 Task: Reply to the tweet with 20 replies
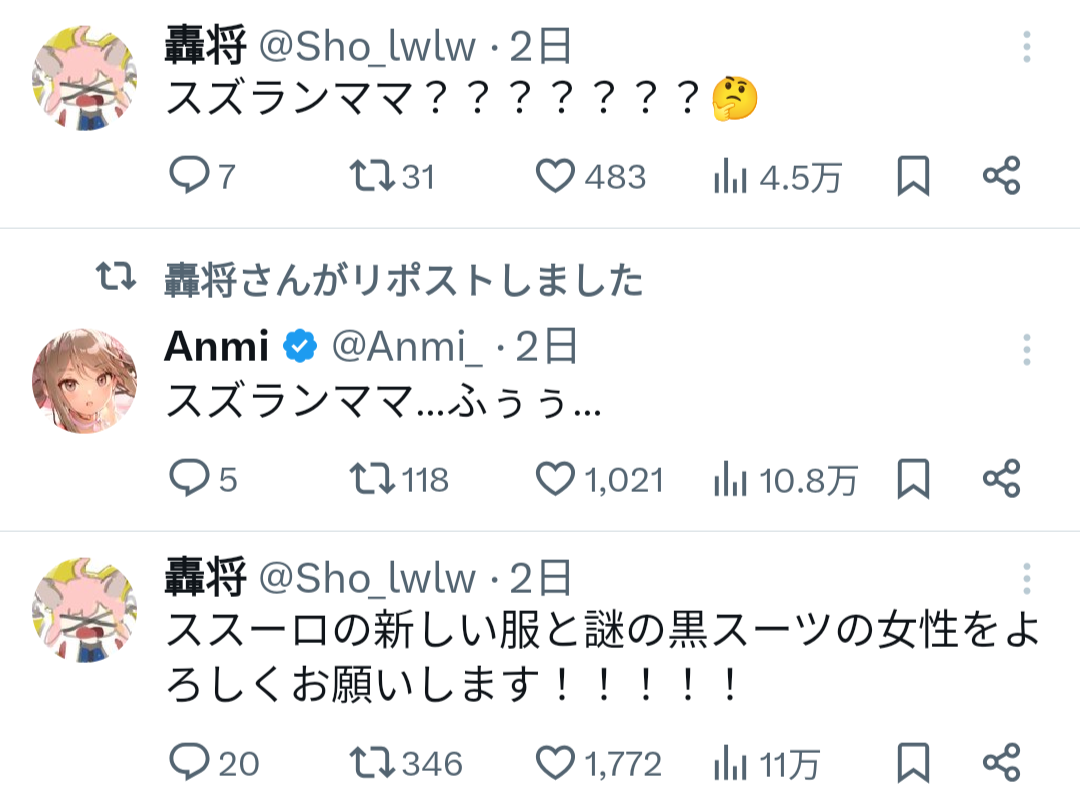click(x=187, y=764)
